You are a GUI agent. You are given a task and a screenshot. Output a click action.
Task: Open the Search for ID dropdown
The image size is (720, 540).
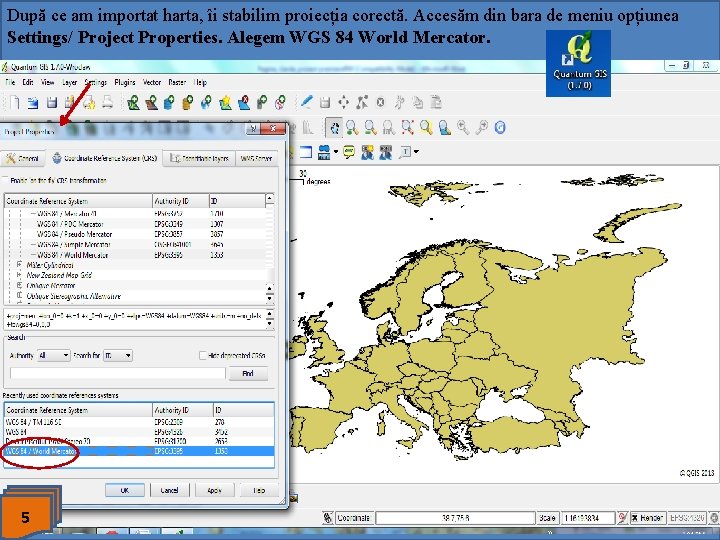[118, 355]
